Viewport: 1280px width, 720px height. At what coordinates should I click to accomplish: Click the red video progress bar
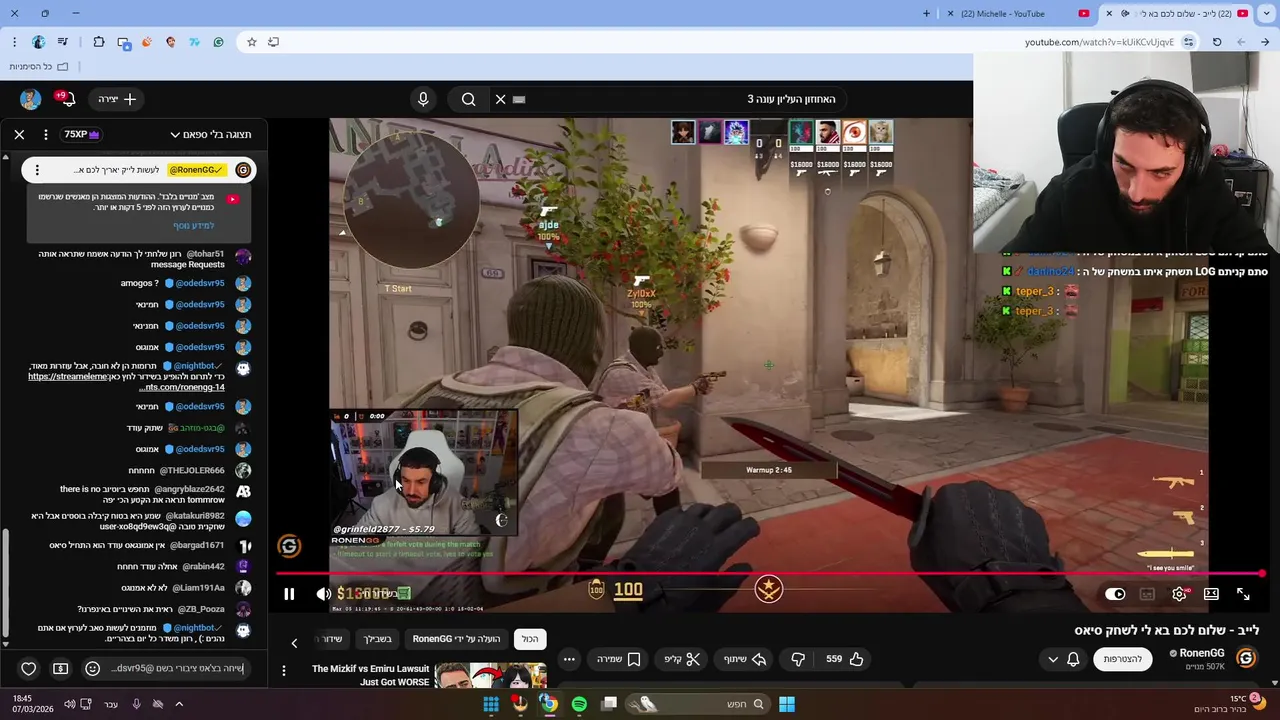coord(770,574)
